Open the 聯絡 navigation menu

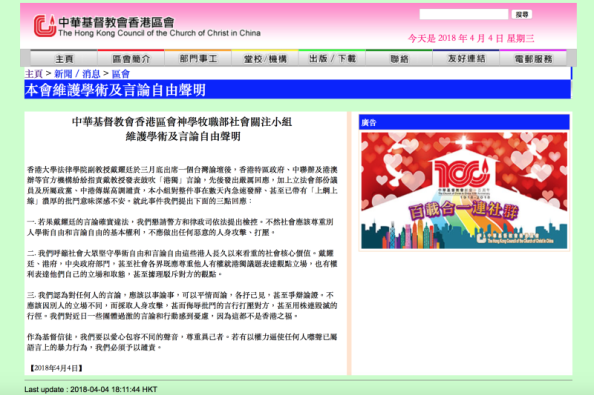pos(399,59)
